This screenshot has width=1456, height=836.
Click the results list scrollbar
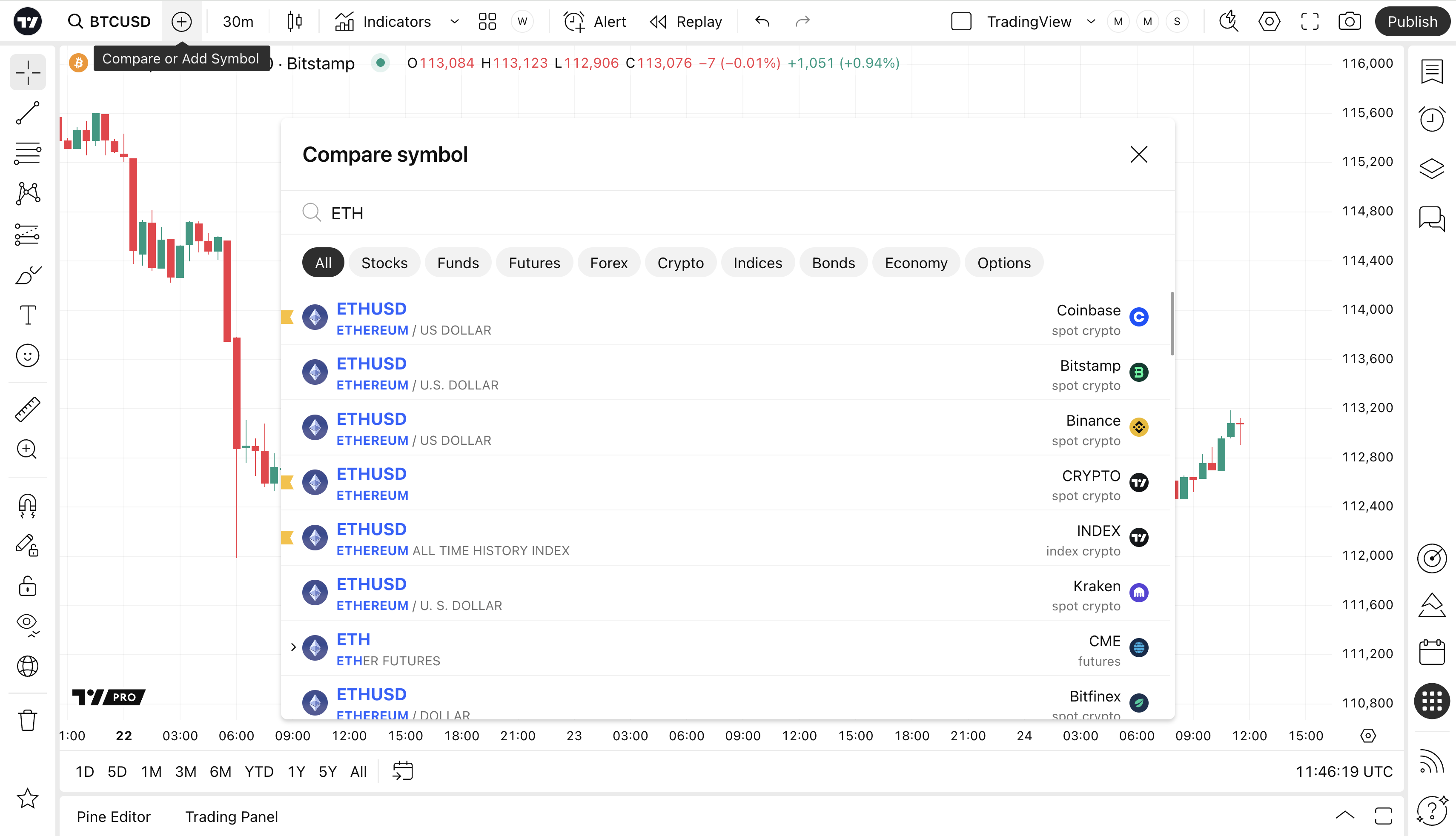click(x=1172, y=324)
